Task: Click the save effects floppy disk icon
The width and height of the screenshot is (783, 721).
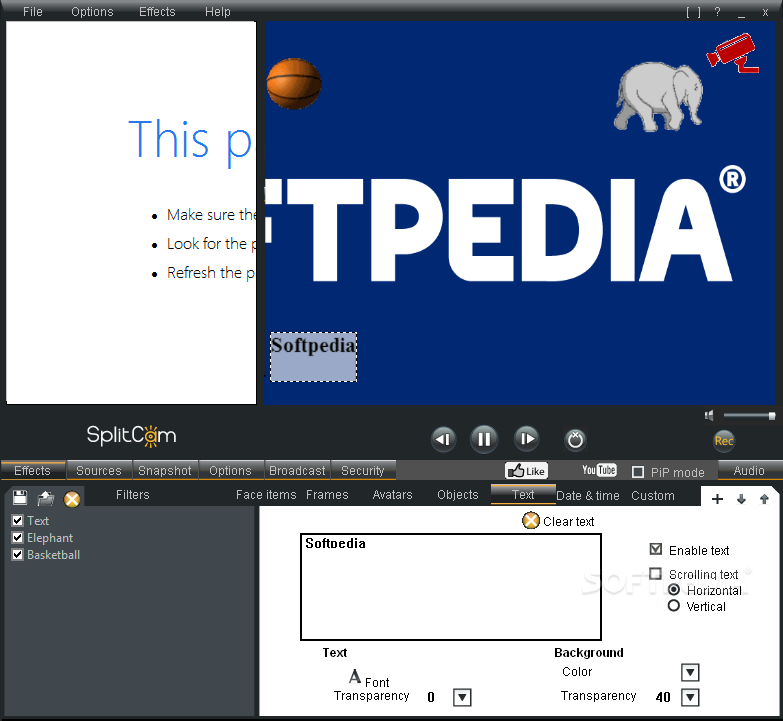Action: click(20, 497)
